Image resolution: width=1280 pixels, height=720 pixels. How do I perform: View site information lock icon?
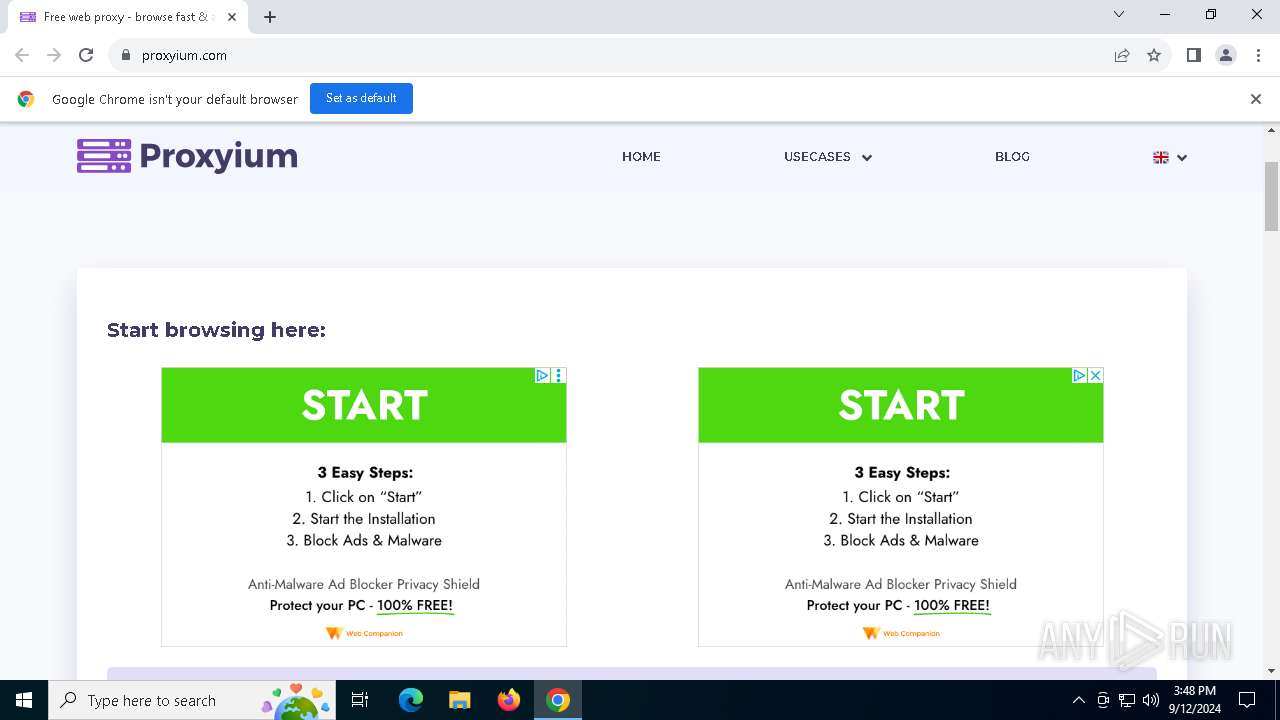(x=125, y=55)
